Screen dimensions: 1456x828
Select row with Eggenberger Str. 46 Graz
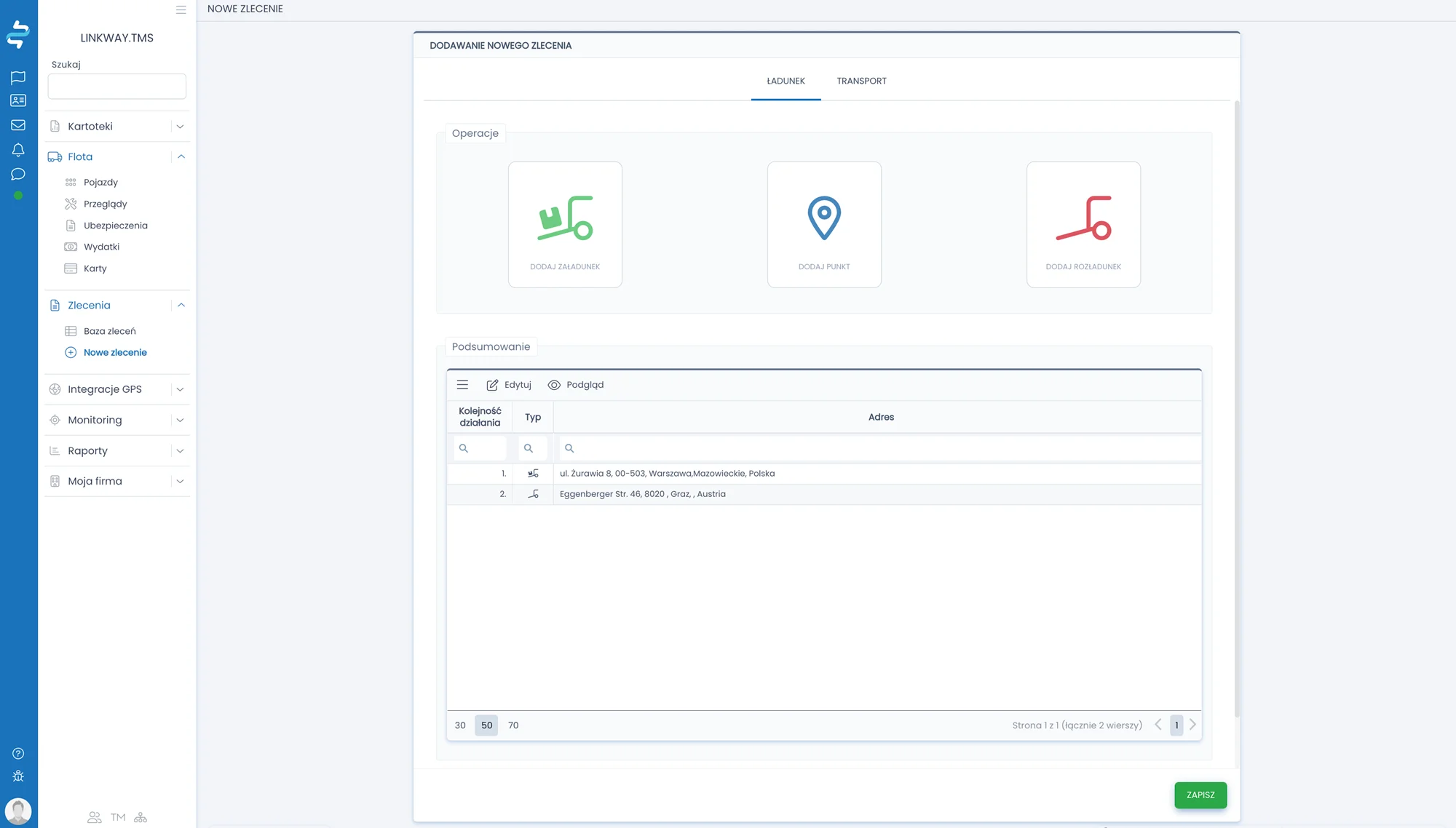click(824, 494)
